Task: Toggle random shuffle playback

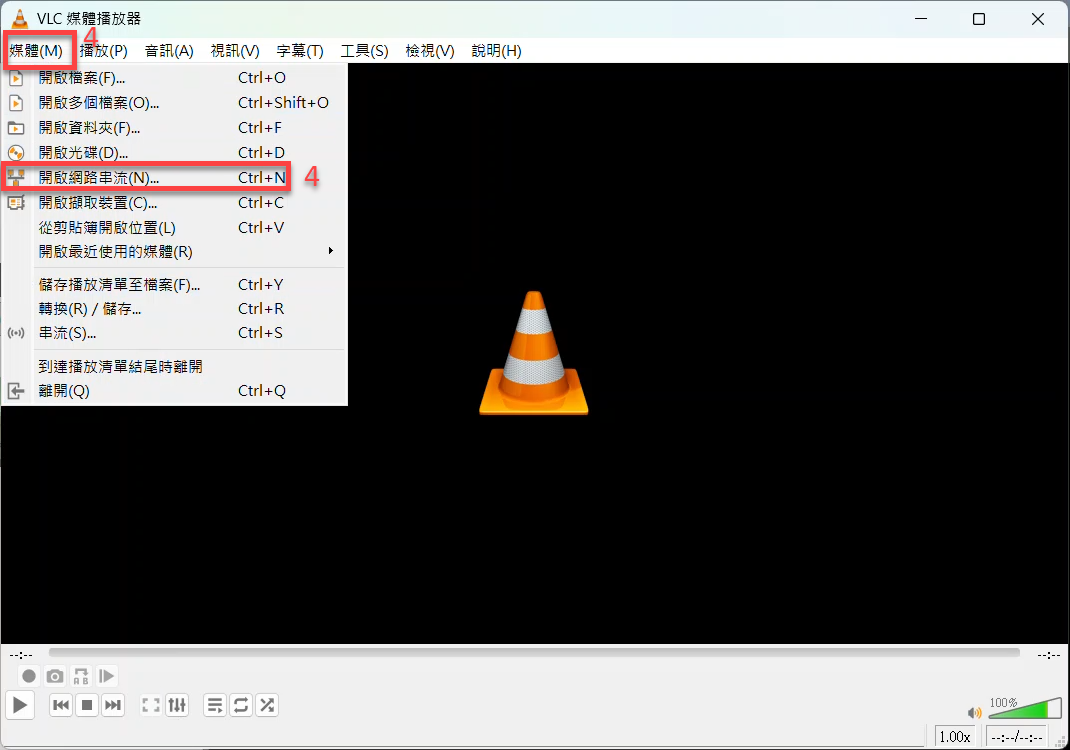Action: coord(267,705)
